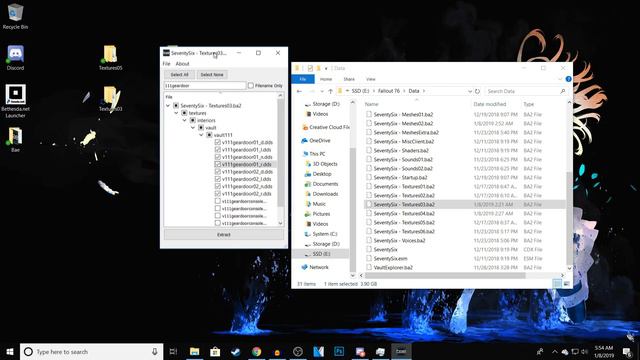Image resolution: width=640 pixels, height=360 pixels.
Task: Uncheck v111geardoor02_d.dds
Action: (x=218, y=171)
